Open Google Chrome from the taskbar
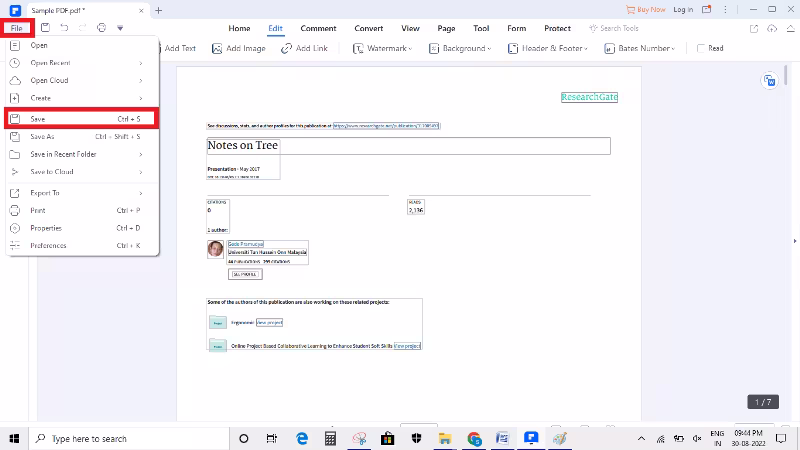This screenshot has height=450, width=800. click(474, 438)
